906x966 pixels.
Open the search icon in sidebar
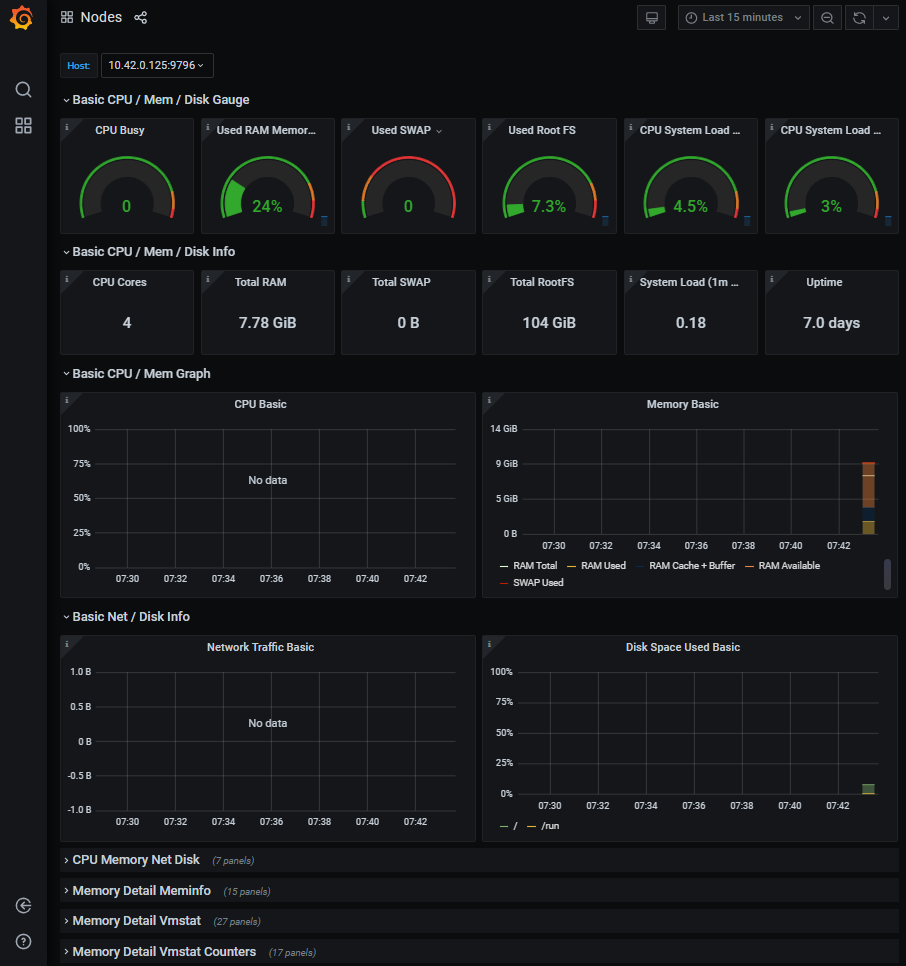[x=23, y=90]
